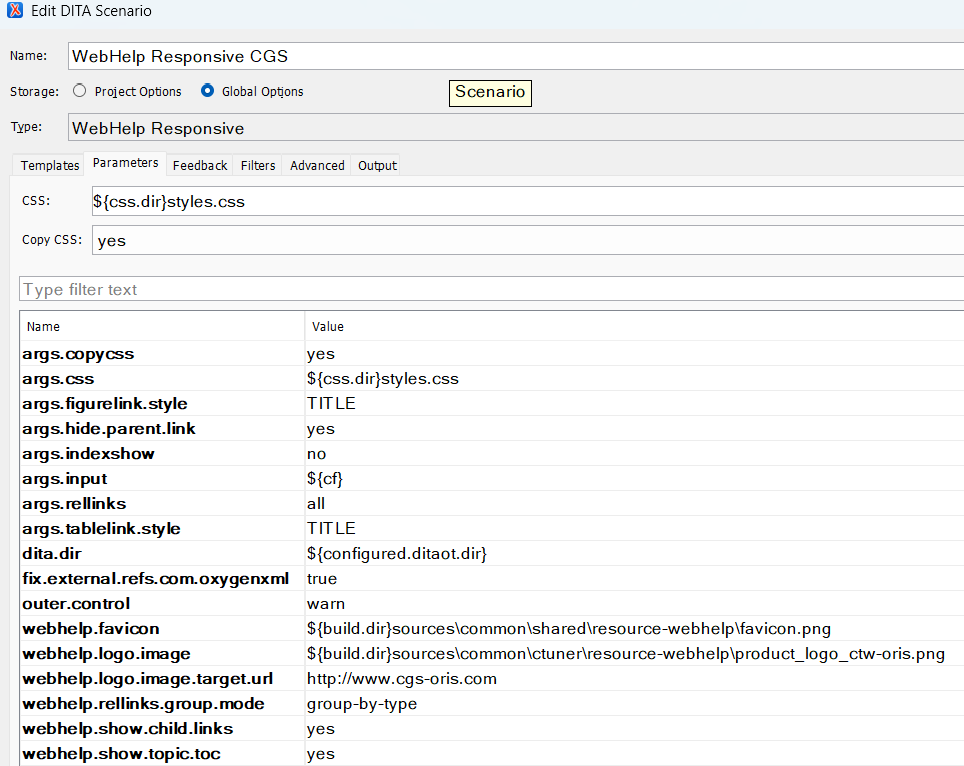This screenshot has height=766, width=964.
Task: Select the dita.dir parameter
Action: [52, 554]
